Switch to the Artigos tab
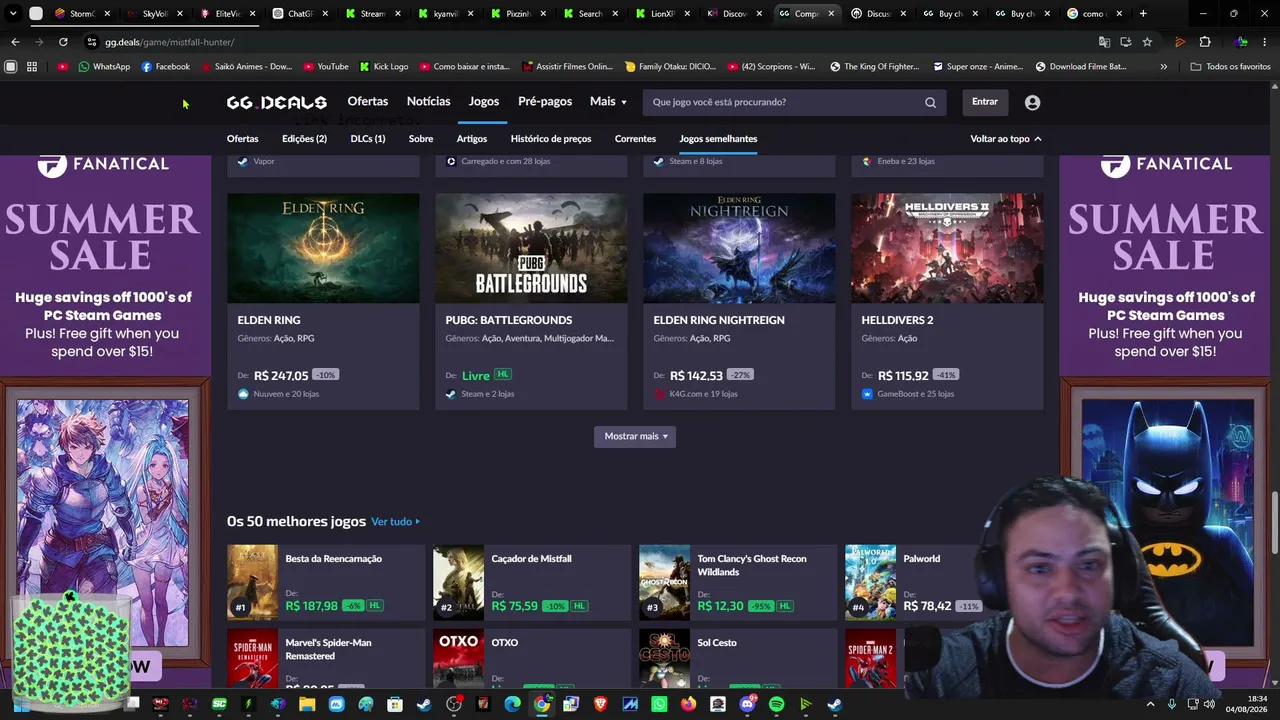This screenshot has height=720, width=1280. [472, 139]
